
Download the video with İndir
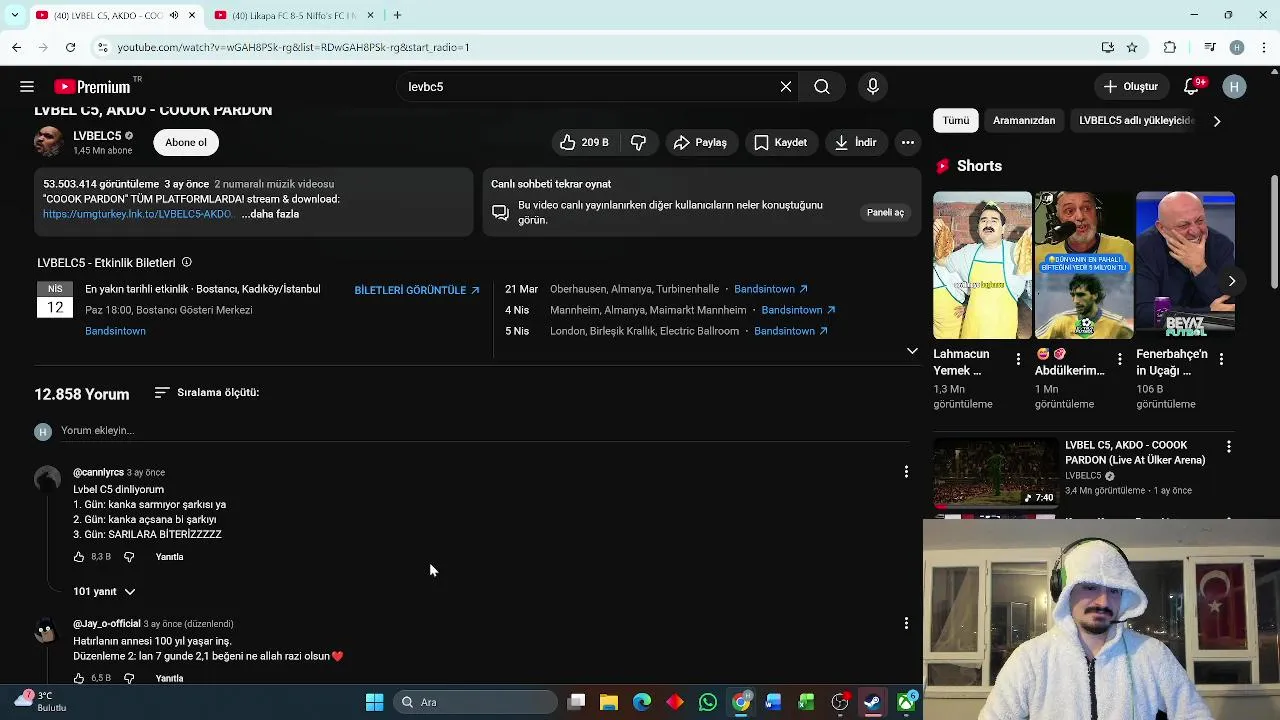pyautogui.click(x=855, y=143)
